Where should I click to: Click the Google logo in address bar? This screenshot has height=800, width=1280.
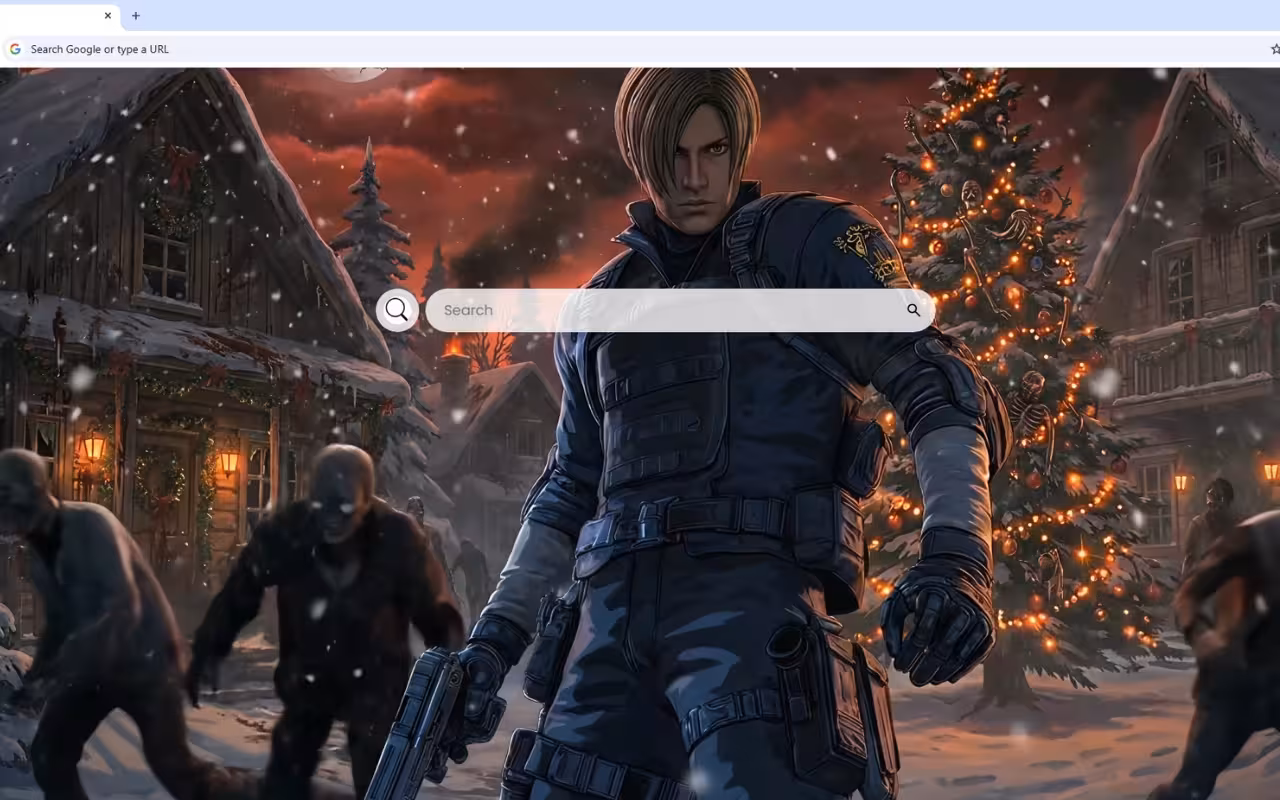(x=15, y=49)
